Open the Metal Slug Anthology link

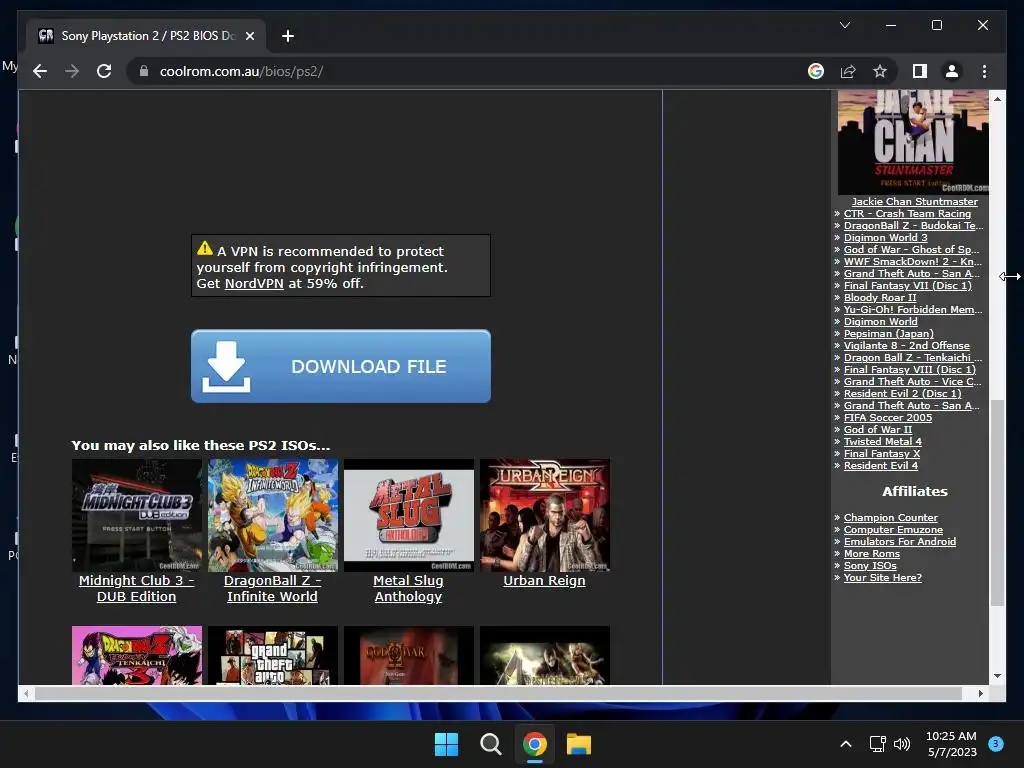pos(408,588)
